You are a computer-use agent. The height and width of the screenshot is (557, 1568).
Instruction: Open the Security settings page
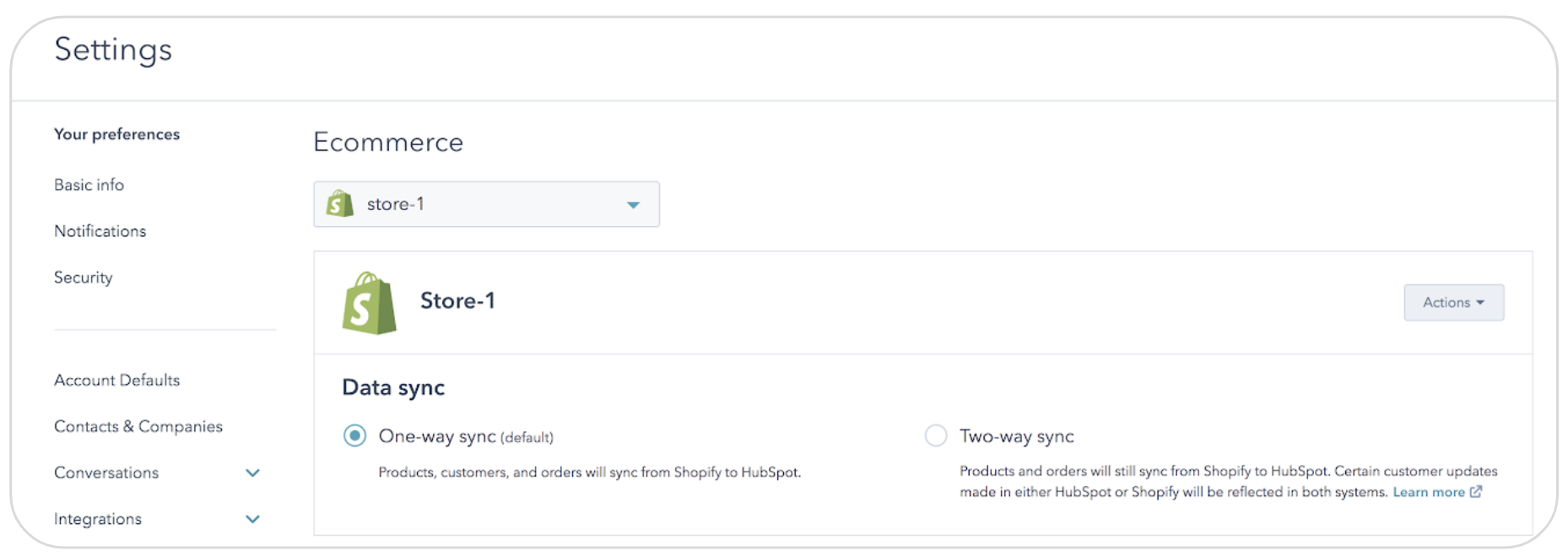(83, 278)
